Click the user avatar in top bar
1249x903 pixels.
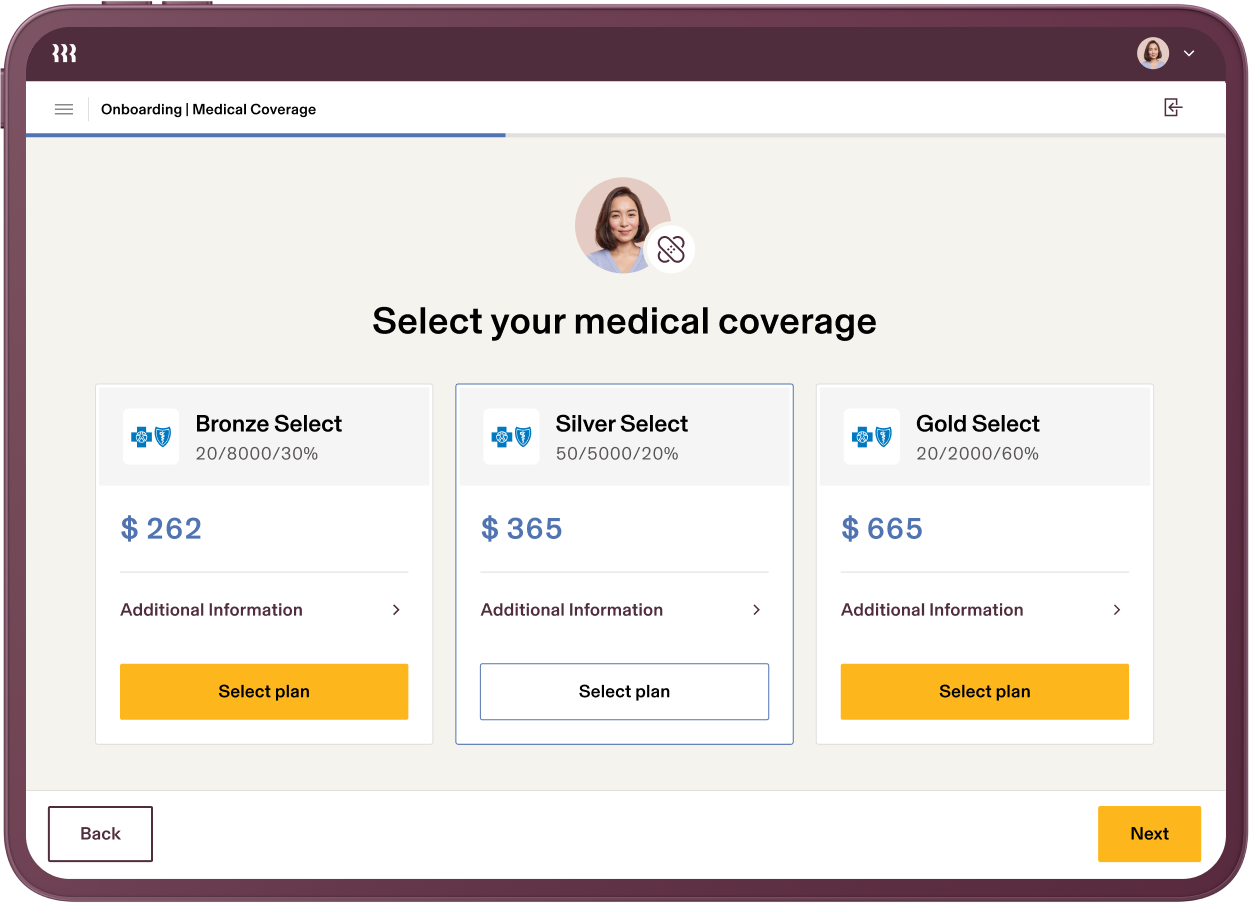tap(1153, 53)
